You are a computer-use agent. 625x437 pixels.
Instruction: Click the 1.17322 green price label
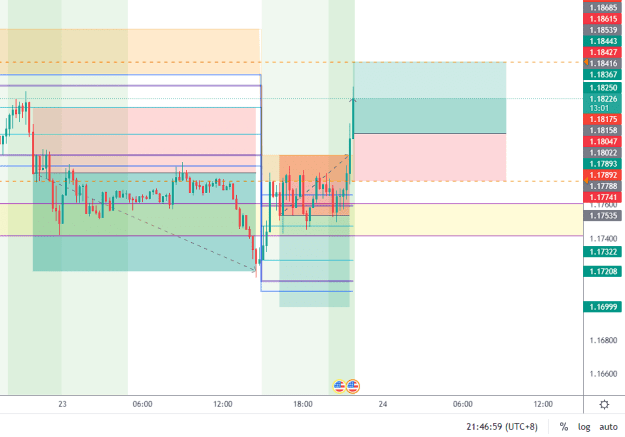[603, 252]
